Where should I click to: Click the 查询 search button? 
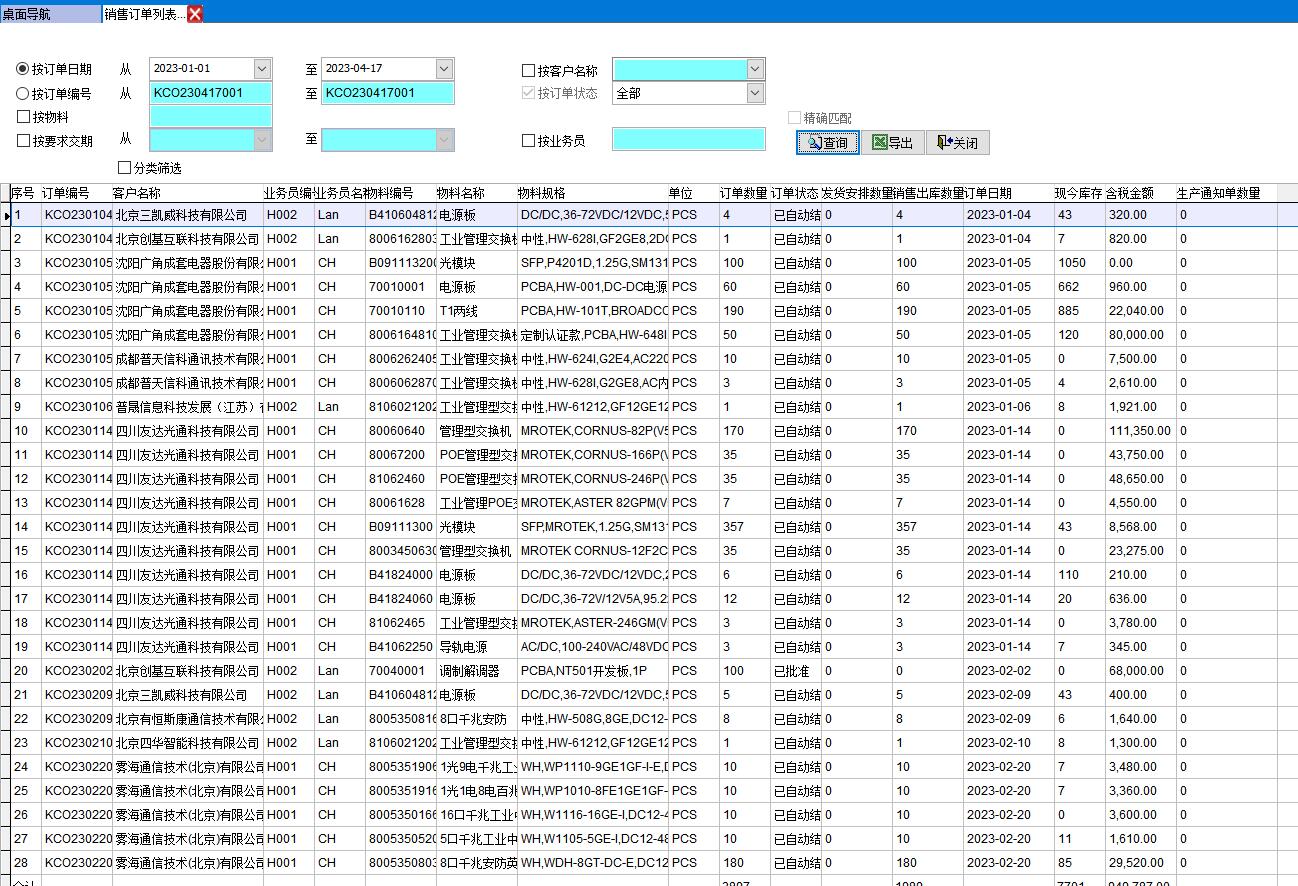coord(827,143)
